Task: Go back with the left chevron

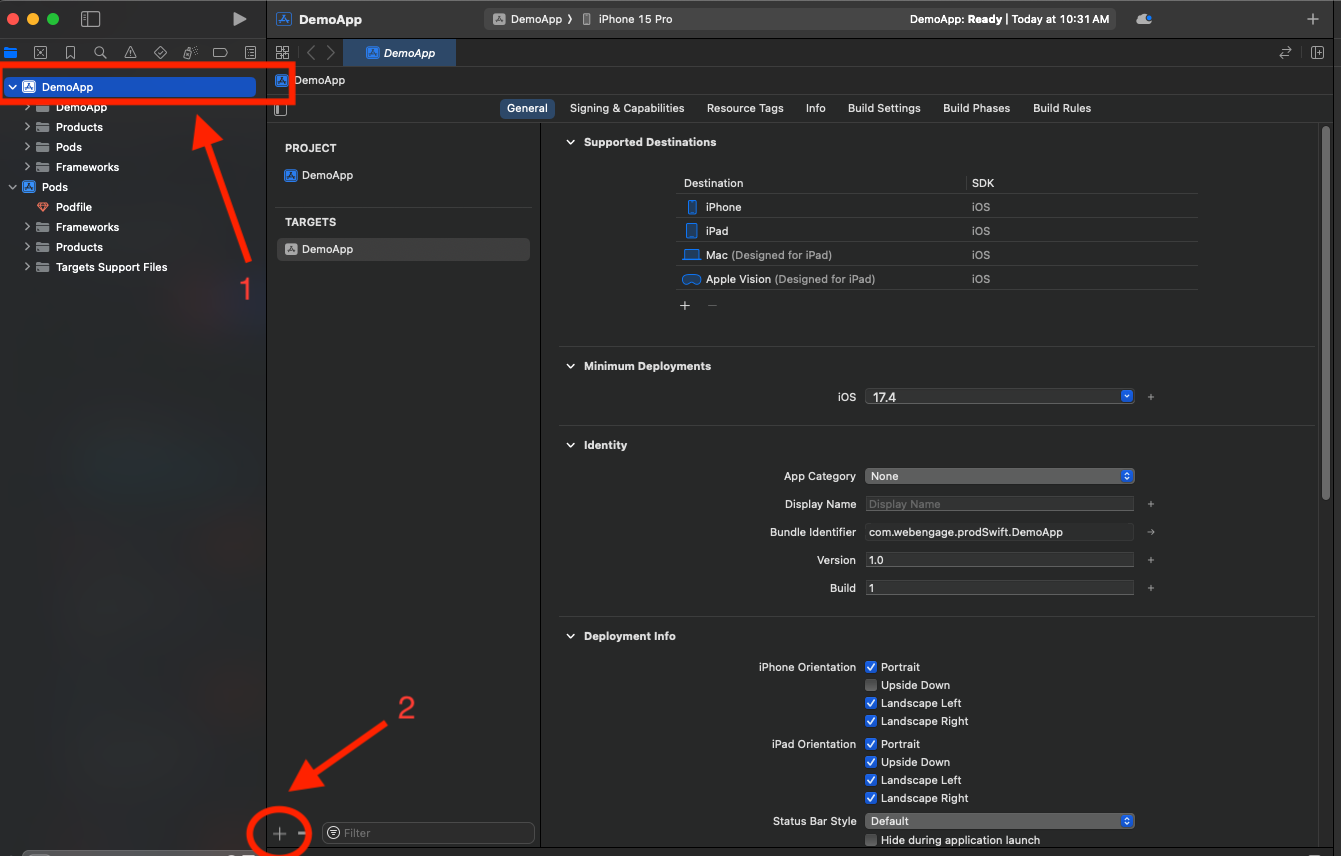Action: [x=311, y=53]
